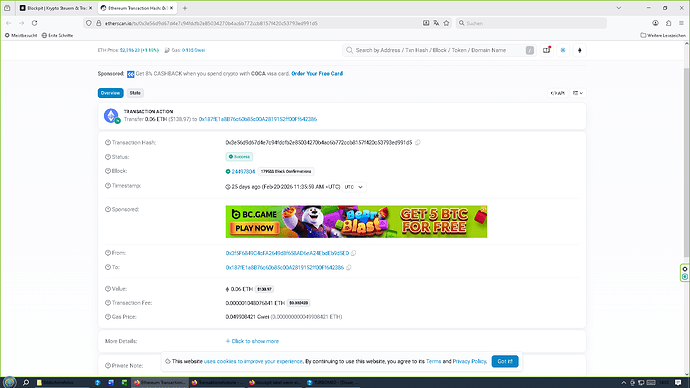Click the translate page icon in address bar
This screenshot has width=690, height=388.
click(x=436, y=23)
